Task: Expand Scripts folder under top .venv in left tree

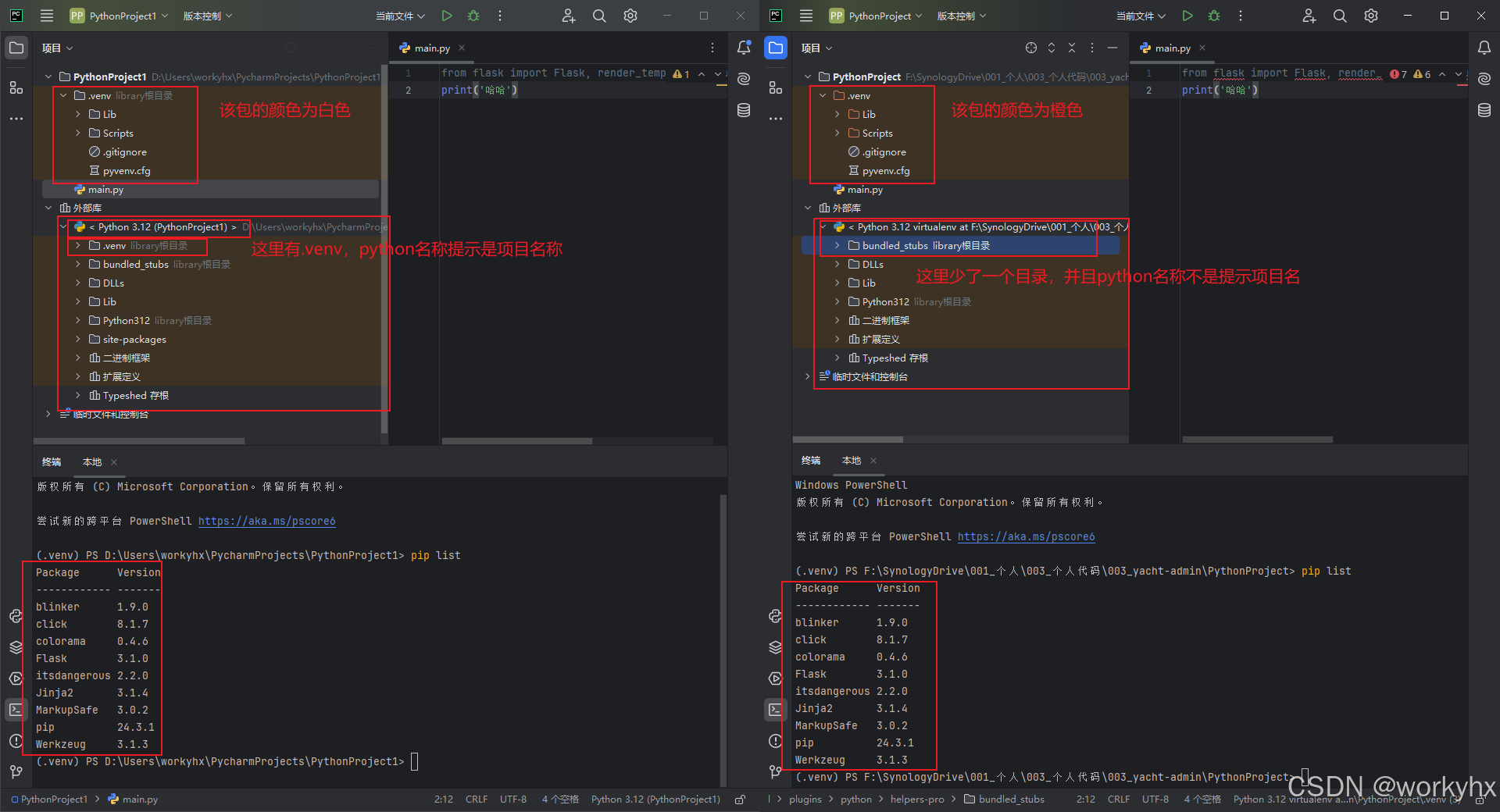Action: point(78,133)
